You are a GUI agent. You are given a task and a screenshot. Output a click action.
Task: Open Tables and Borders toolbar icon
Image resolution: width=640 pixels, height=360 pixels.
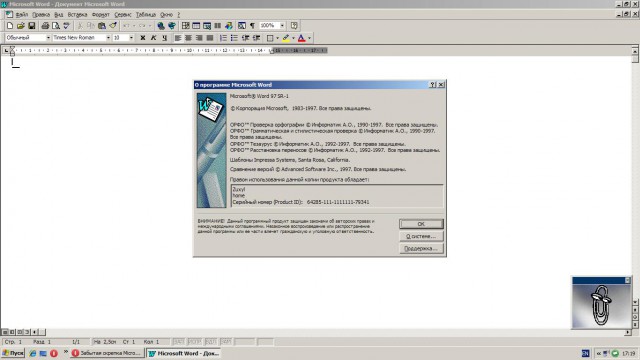(186, 26)
